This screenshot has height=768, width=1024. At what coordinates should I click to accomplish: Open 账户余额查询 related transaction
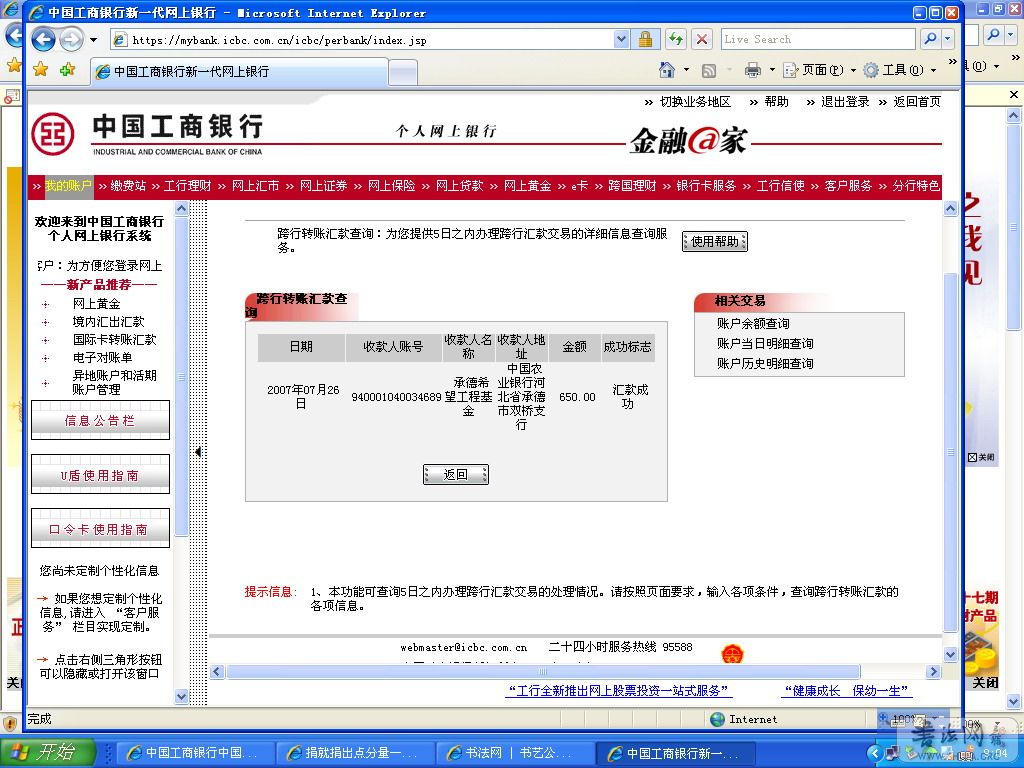point(753,323)
